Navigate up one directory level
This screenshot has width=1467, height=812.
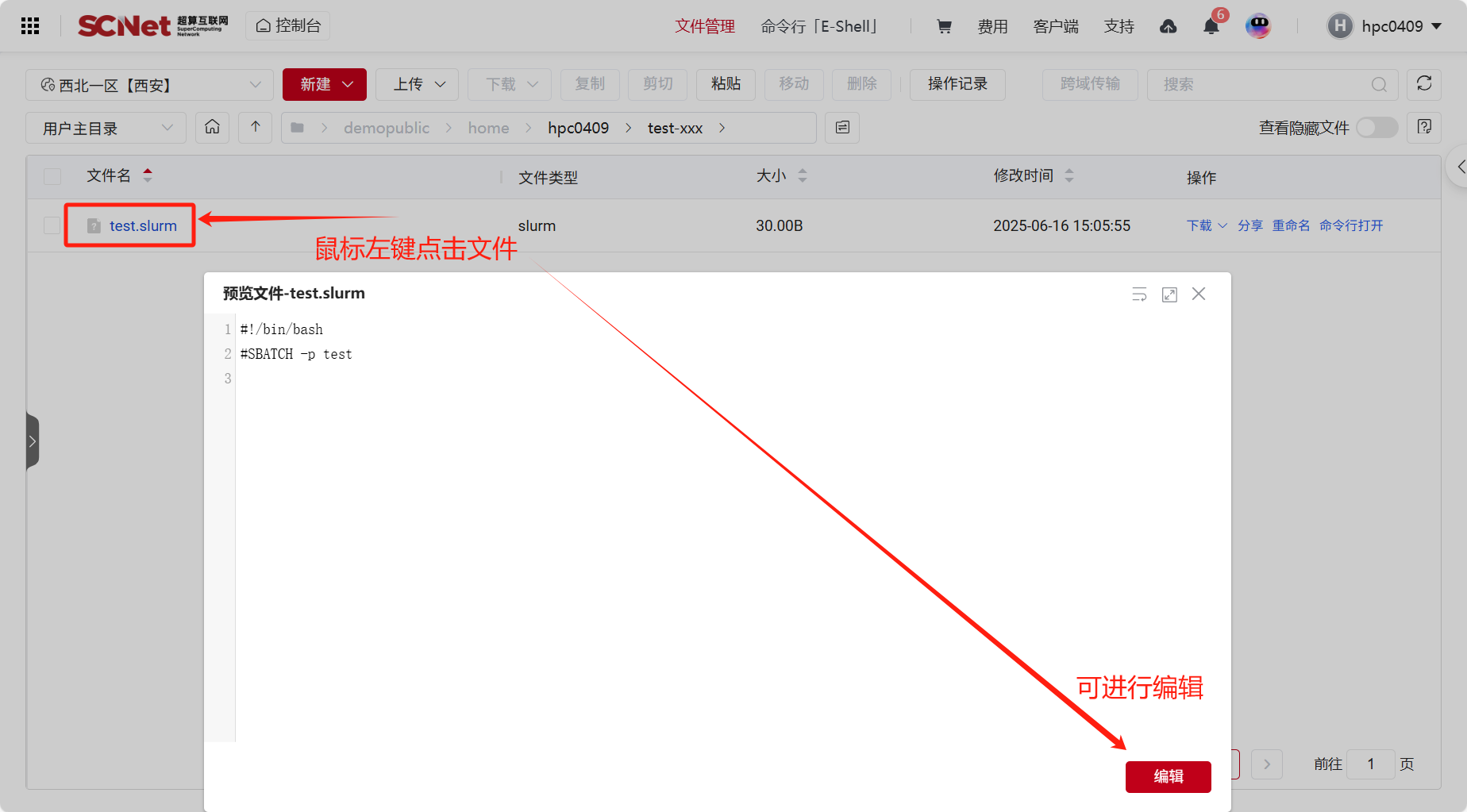pos(256,127)
